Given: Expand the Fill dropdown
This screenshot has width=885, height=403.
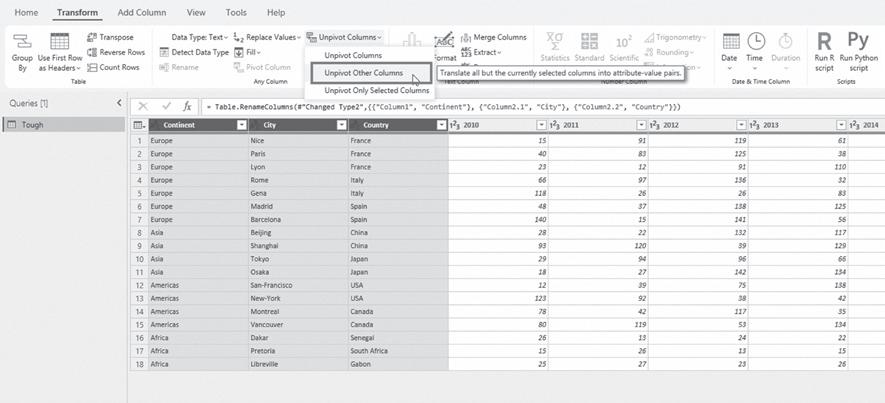Looking at the screenshot, I should (247, 52).
